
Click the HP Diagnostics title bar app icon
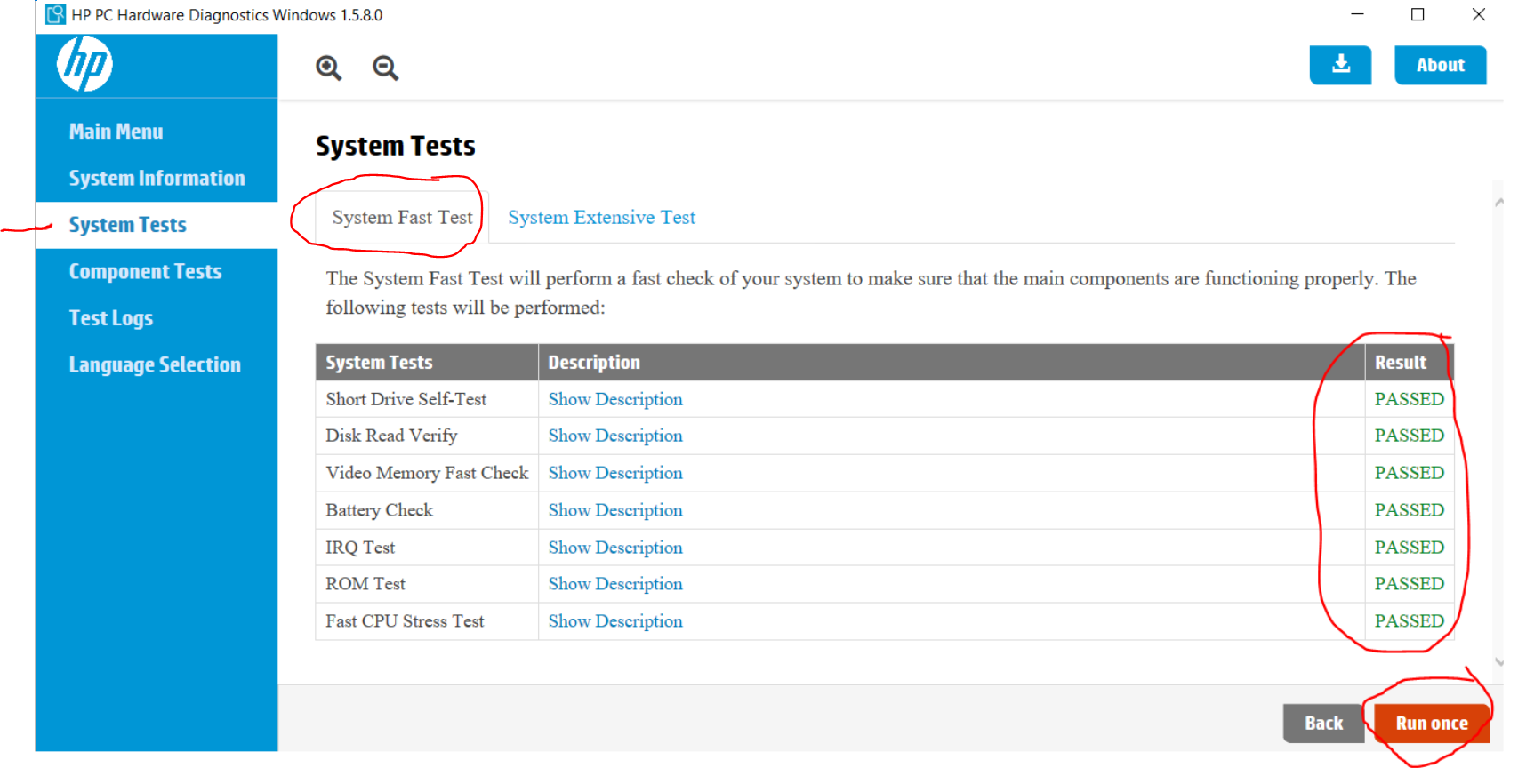(x=55, y=14)
